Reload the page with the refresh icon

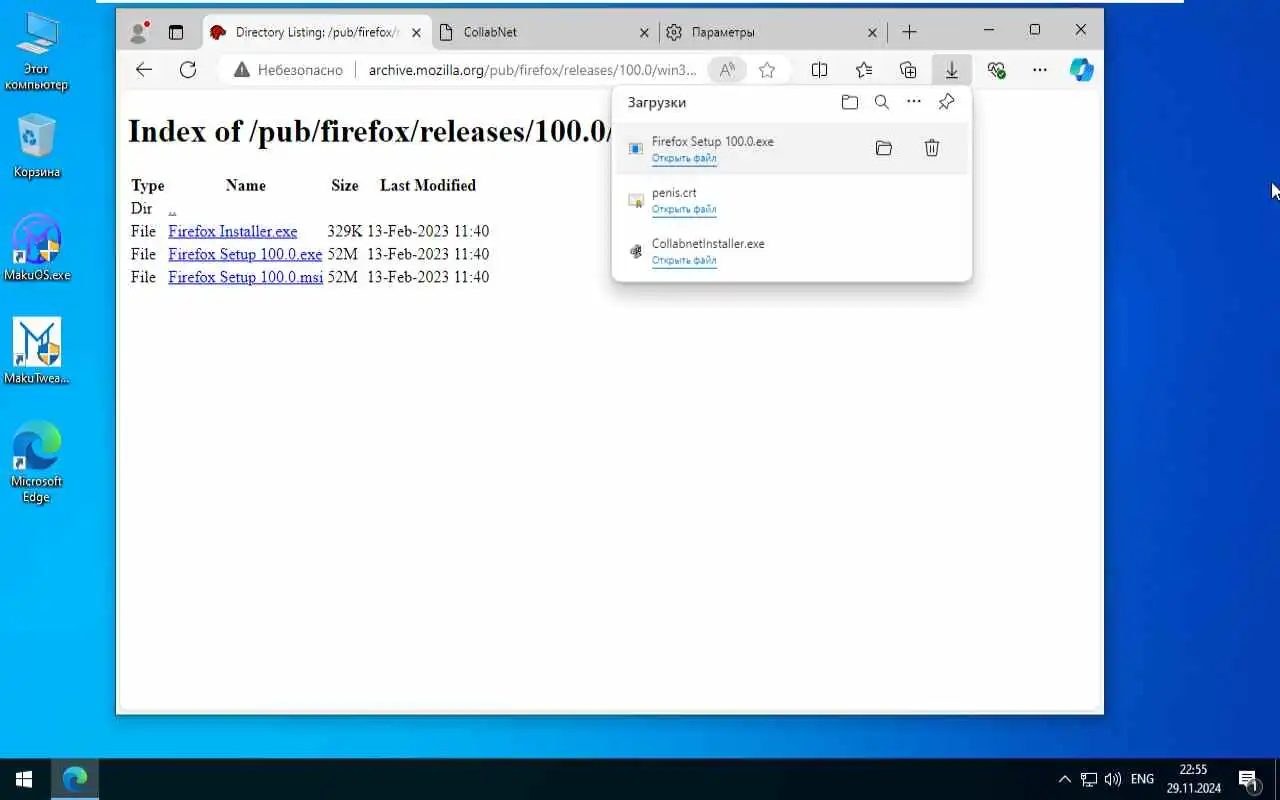click(x=188, y=70)
